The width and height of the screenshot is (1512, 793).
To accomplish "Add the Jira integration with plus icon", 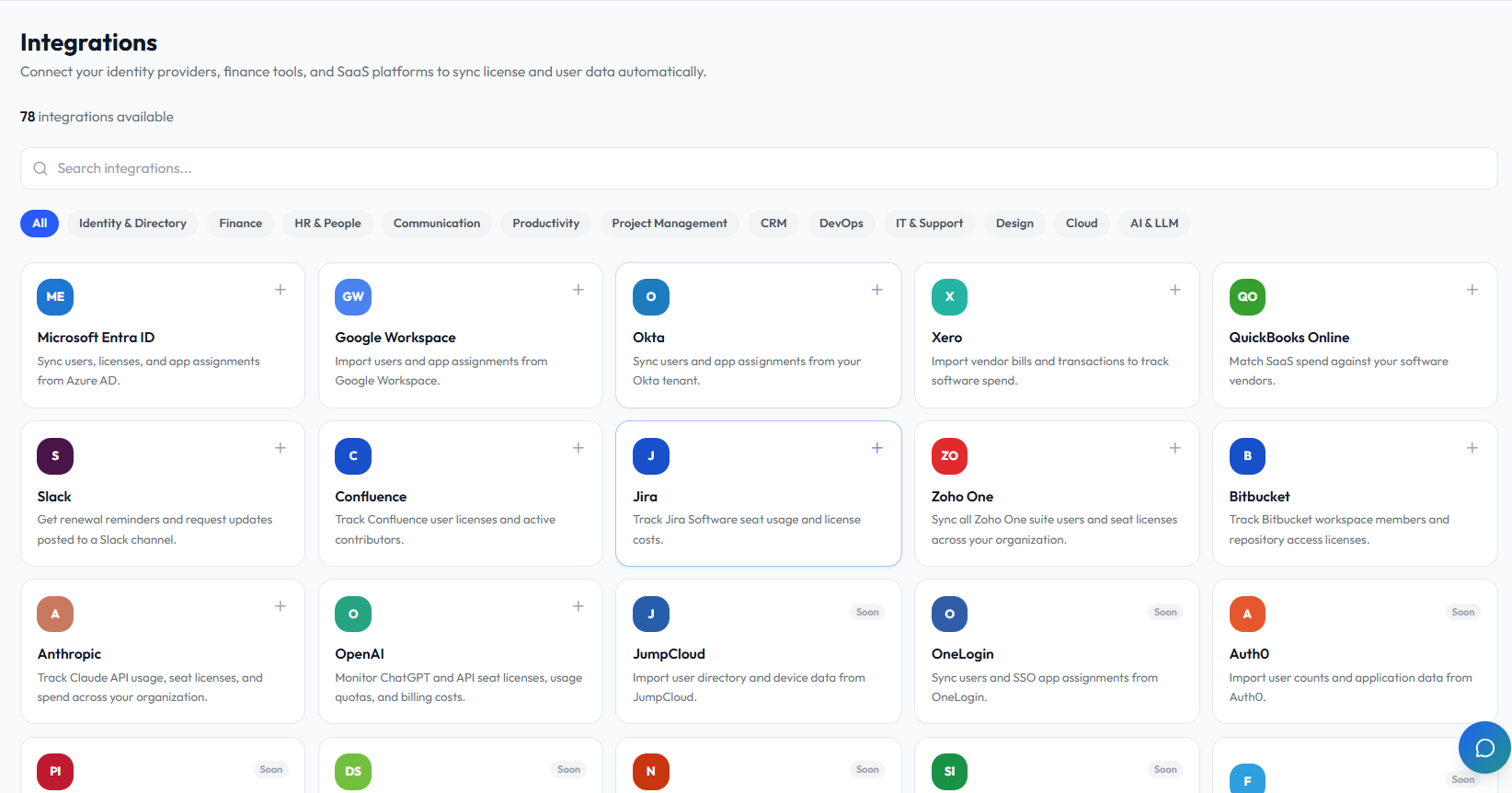I will coord(877,448).
